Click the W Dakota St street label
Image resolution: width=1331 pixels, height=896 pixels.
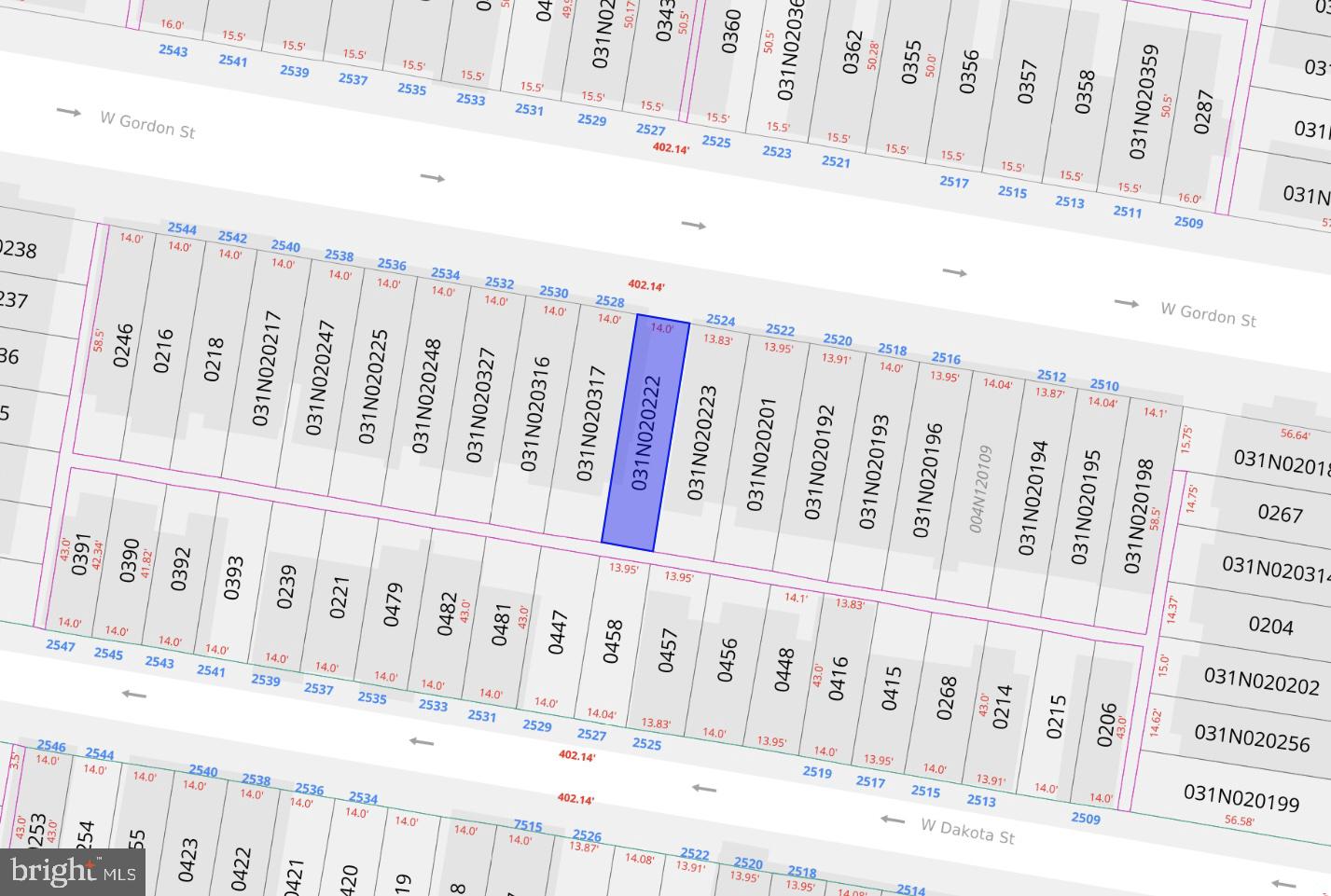967,831
